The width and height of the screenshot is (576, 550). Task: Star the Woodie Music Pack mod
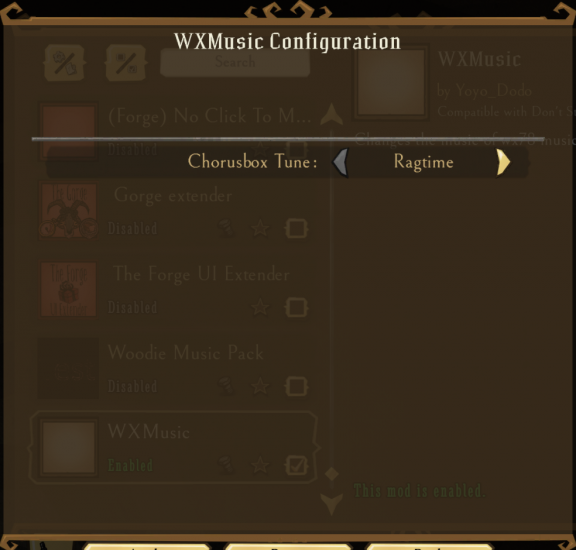point(260,386)
